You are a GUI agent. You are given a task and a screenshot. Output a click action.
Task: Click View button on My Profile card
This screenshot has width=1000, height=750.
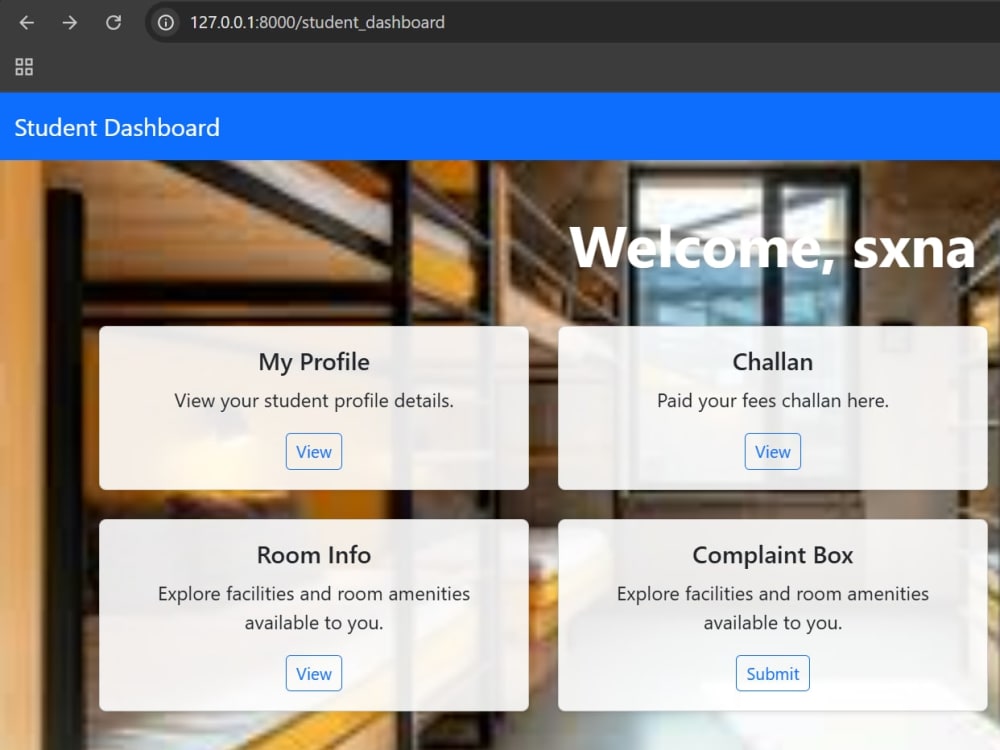[x=314, y=452]
